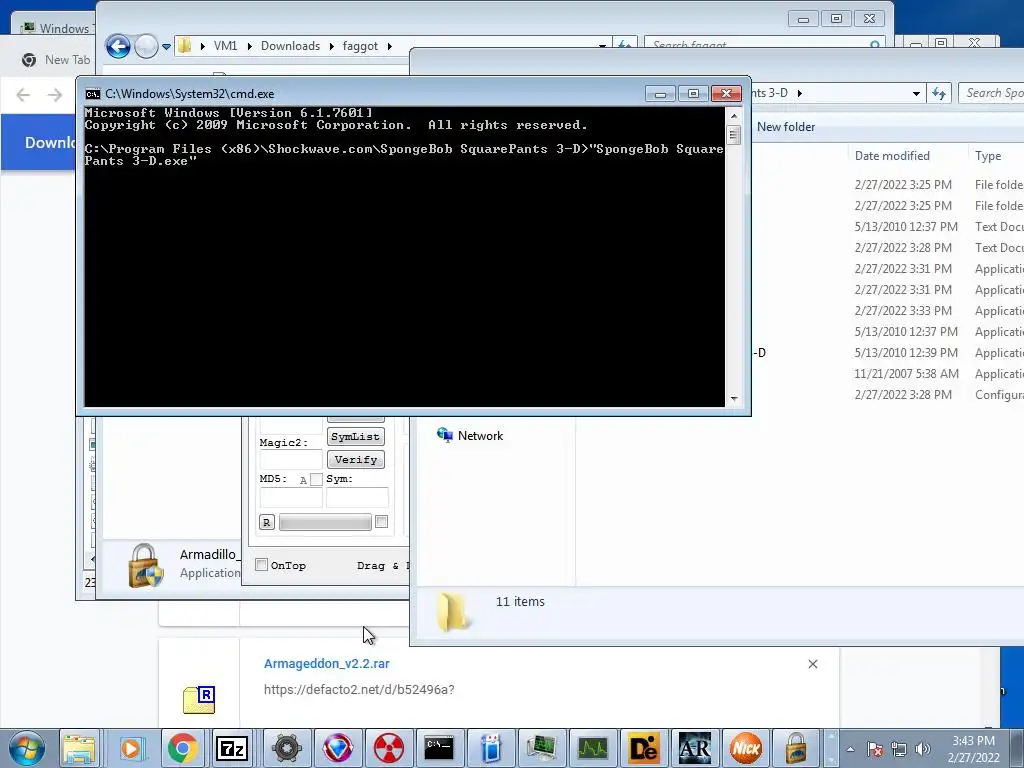Open the clock showing 3:43 PM
Image resolution: width=1024 pixels, height=768 pixels.
tap(973, 741)
